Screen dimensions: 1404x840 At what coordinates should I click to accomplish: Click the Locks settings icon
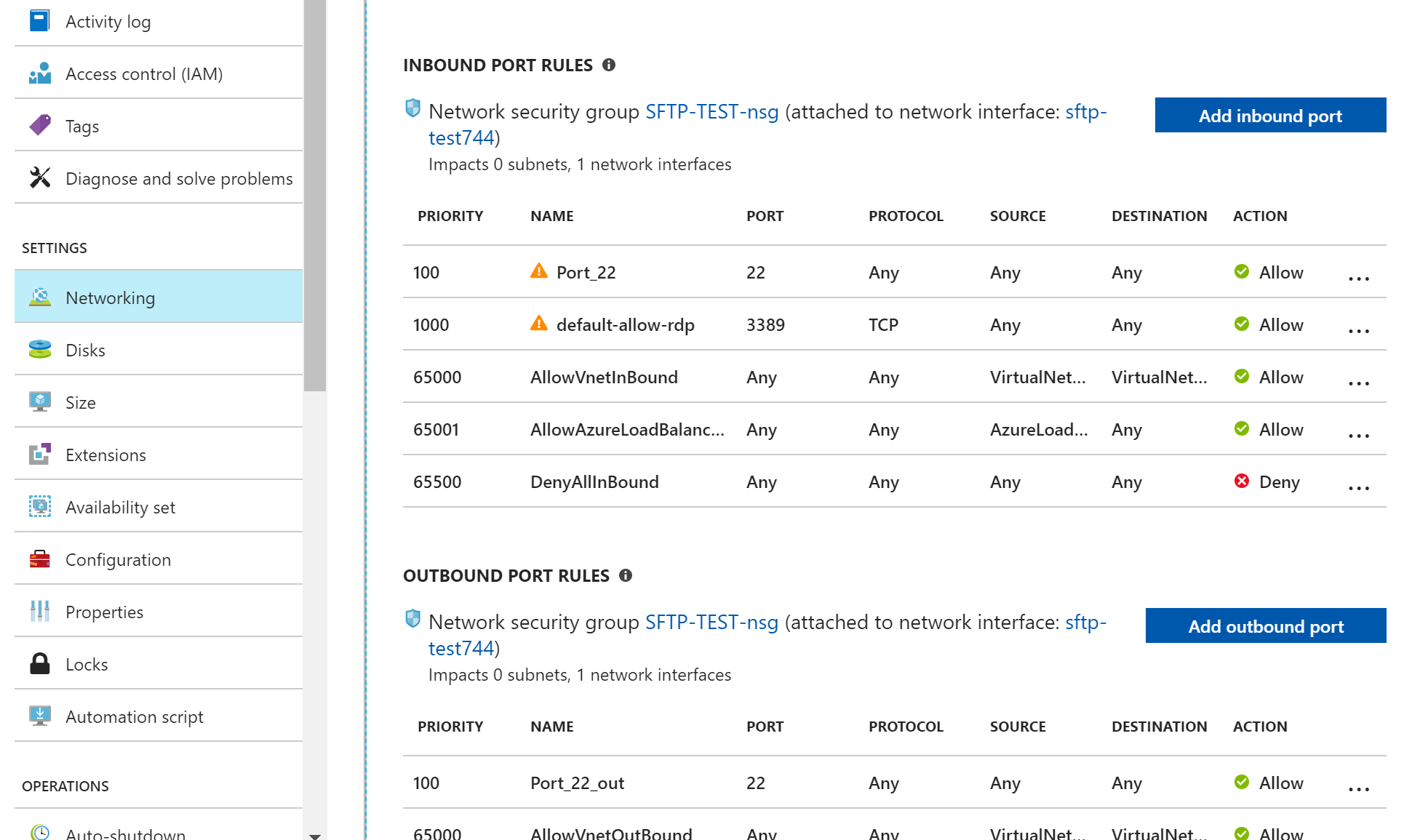coord(40,663)
